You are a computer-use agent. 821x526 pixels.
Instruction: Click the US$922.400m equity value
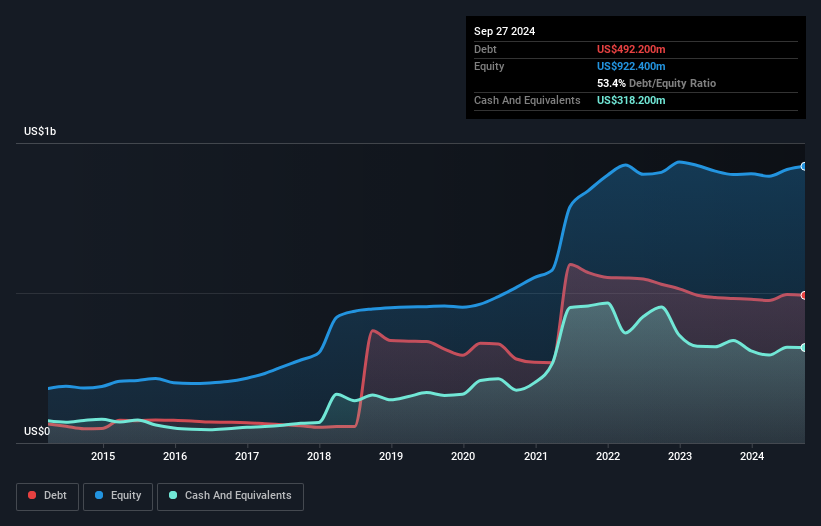coord(631,66)
